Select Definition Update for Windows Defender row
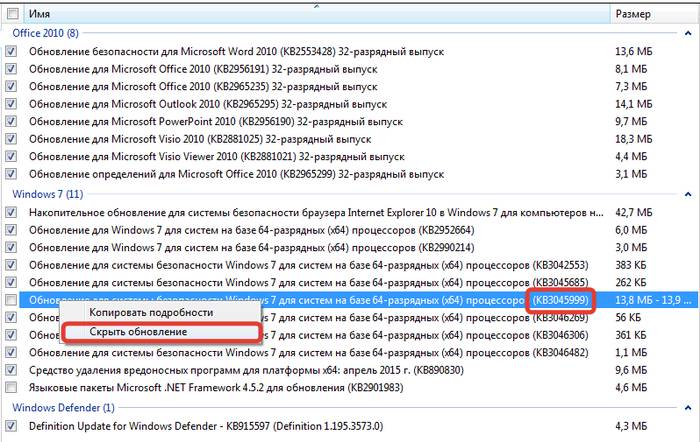700x442 pixels. 206,426
